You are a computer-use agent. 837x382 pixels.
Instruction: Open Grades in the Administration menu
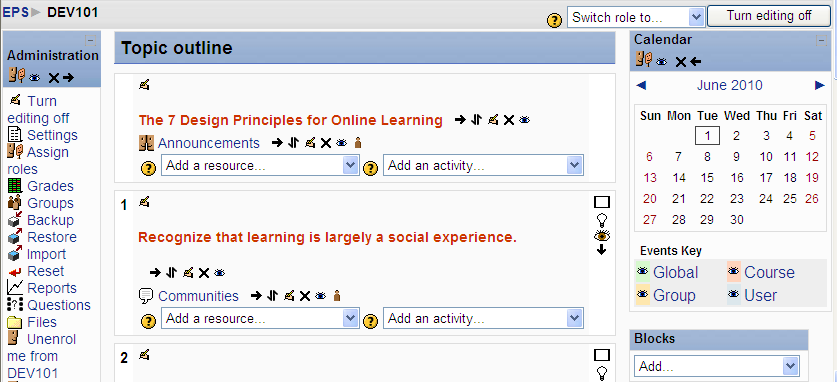coord(50,186)
